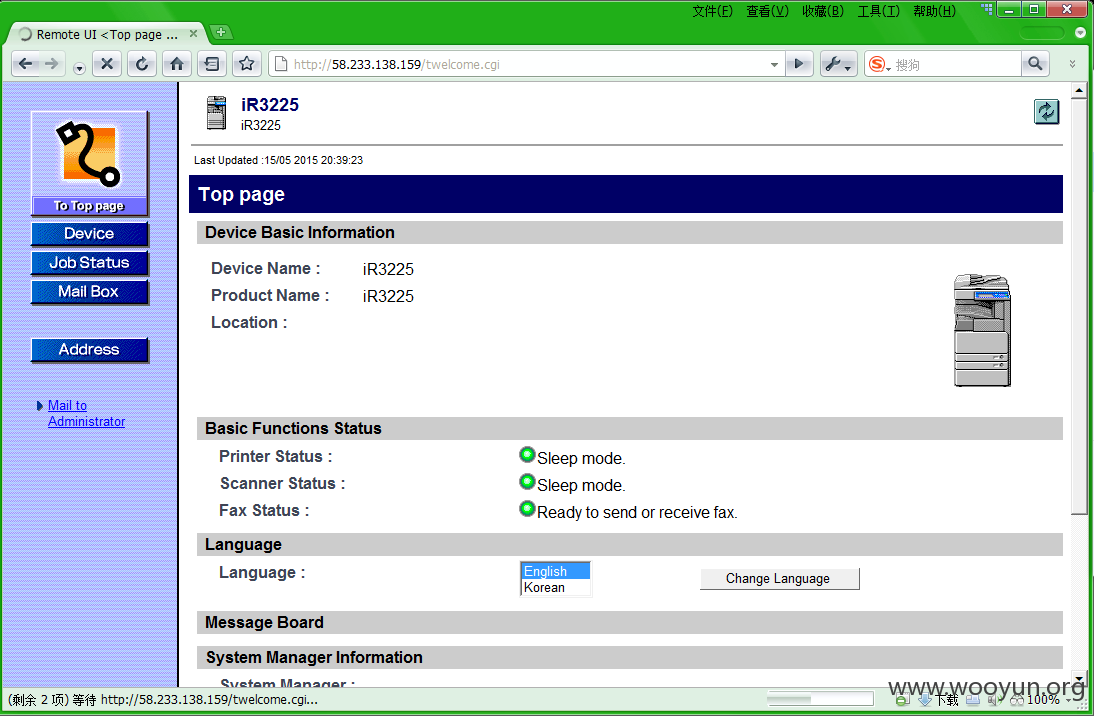
Task: Open the 帮助(H) menu
Action: click(934, 10)
